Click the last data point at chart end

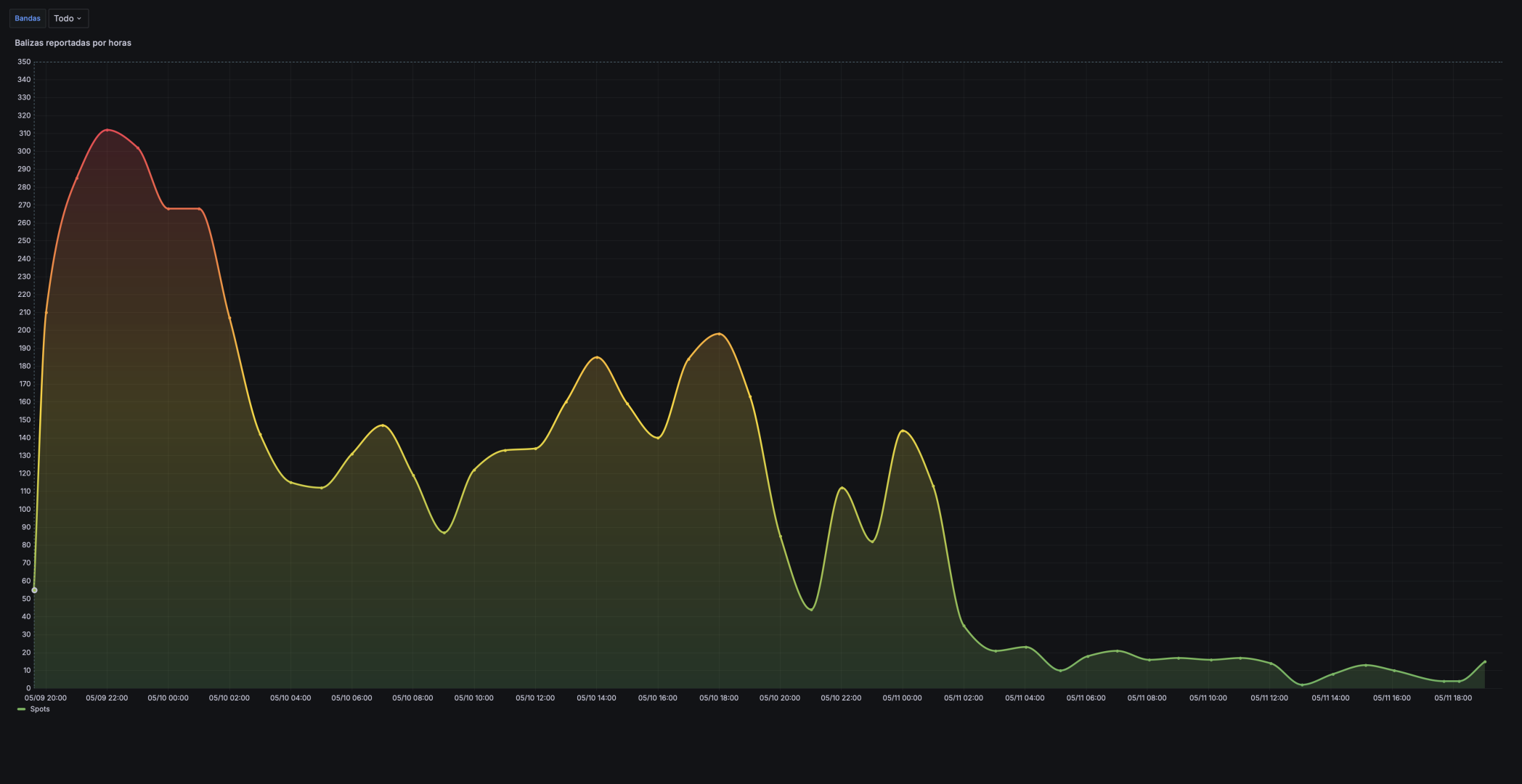pyautogui.click(x=1484, y=662)
